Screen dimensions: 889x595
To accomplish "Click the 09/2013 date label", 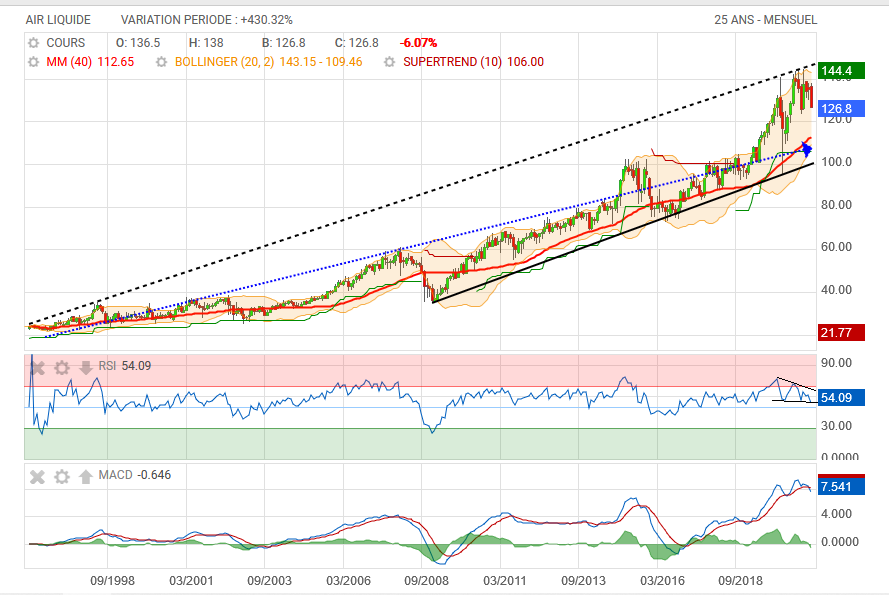I will (x=583, y=581).
